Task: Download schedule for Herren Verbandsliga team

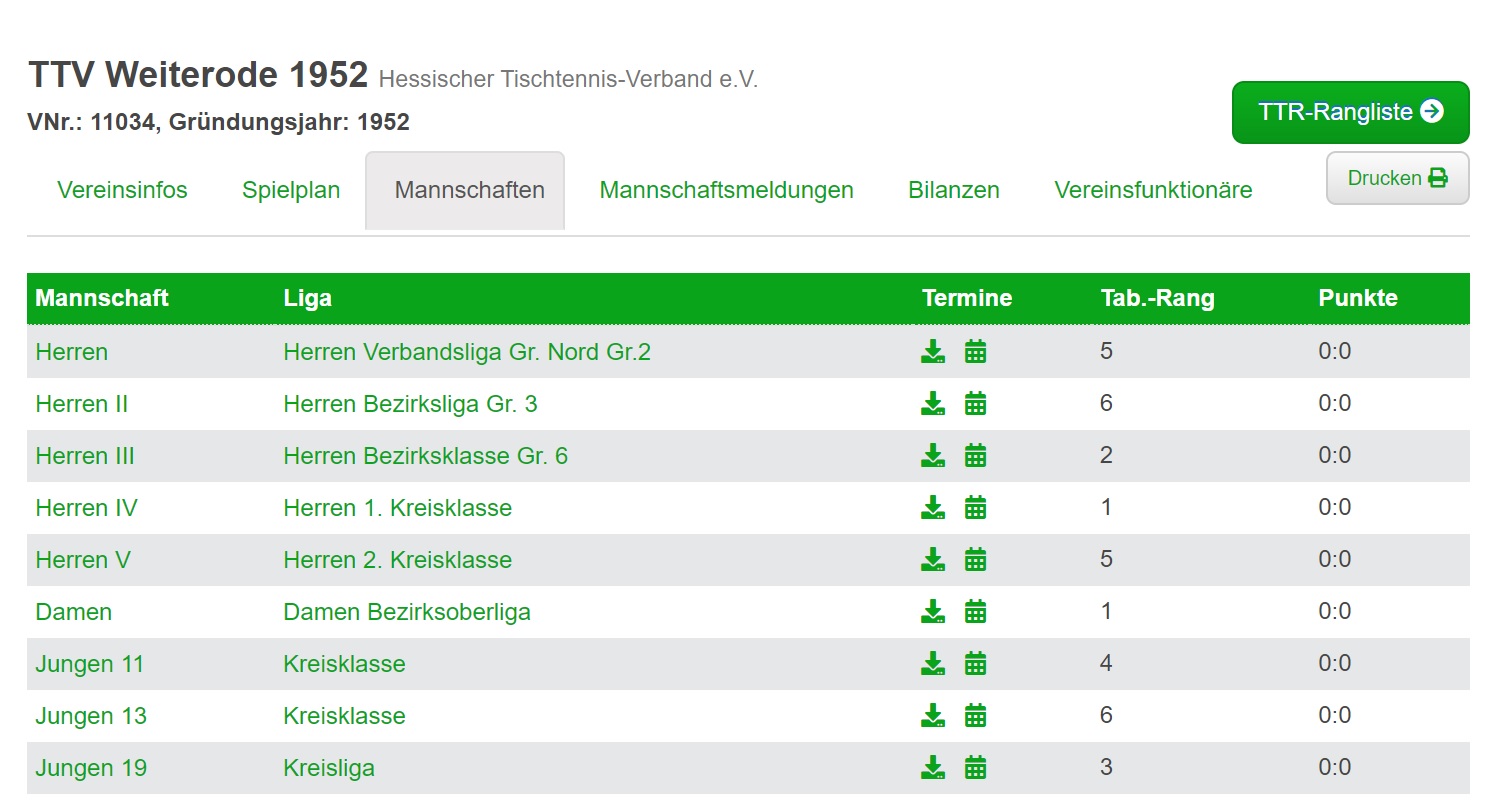Action: point(933,351)
